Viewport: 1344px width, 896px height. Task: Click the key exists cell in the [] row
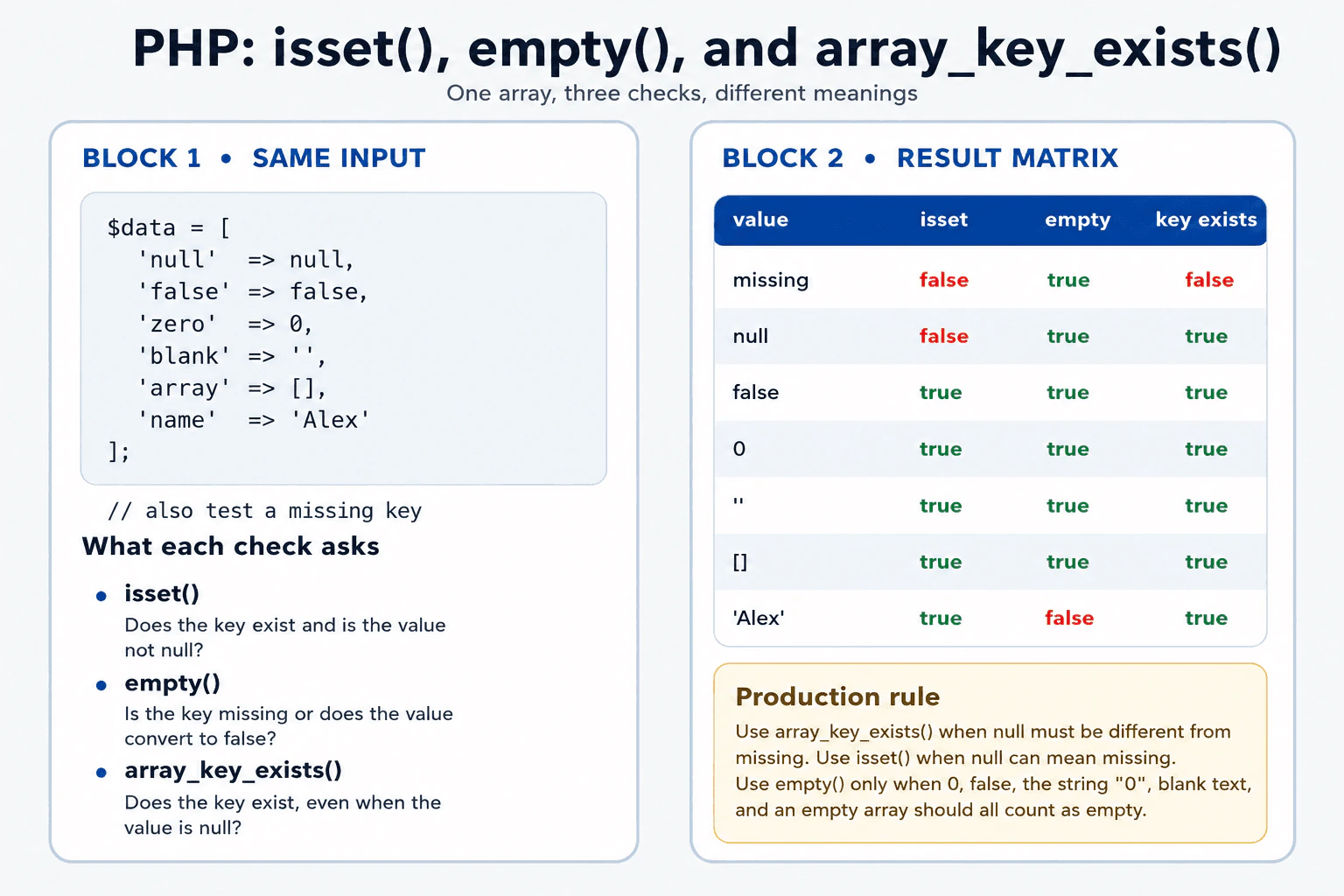tap(1207, 562)
